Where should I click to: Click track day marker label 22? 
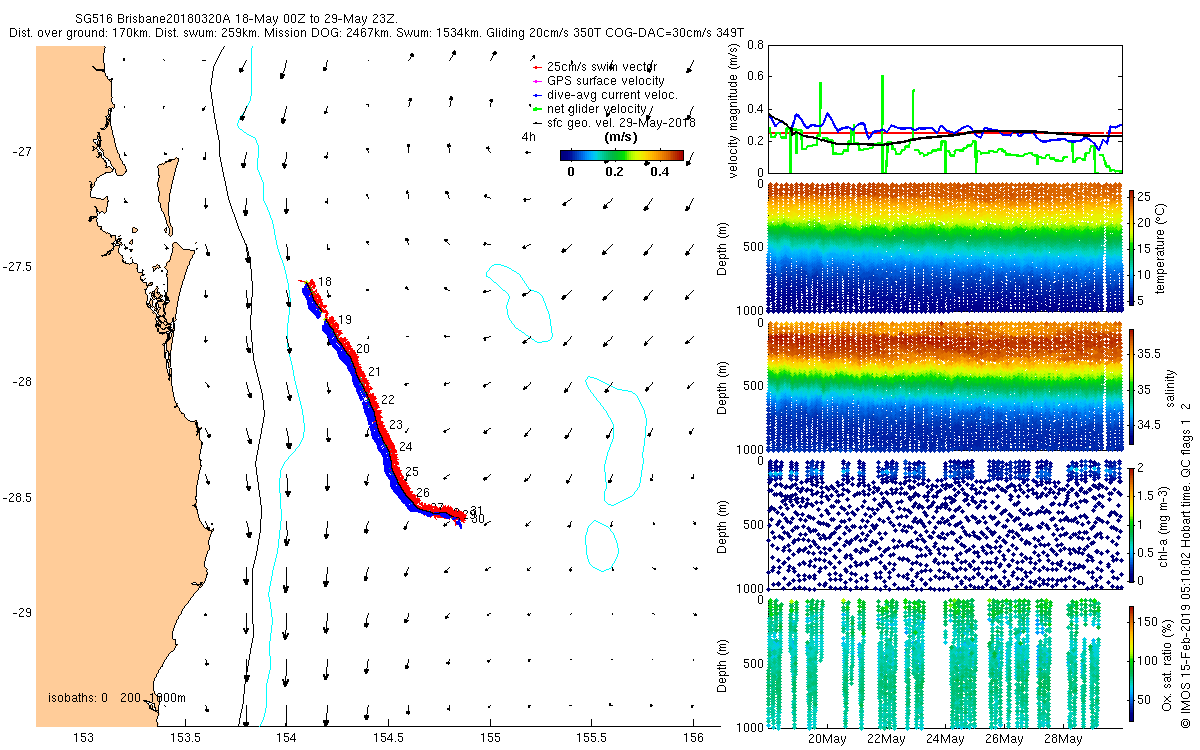[x=388, y=400]
